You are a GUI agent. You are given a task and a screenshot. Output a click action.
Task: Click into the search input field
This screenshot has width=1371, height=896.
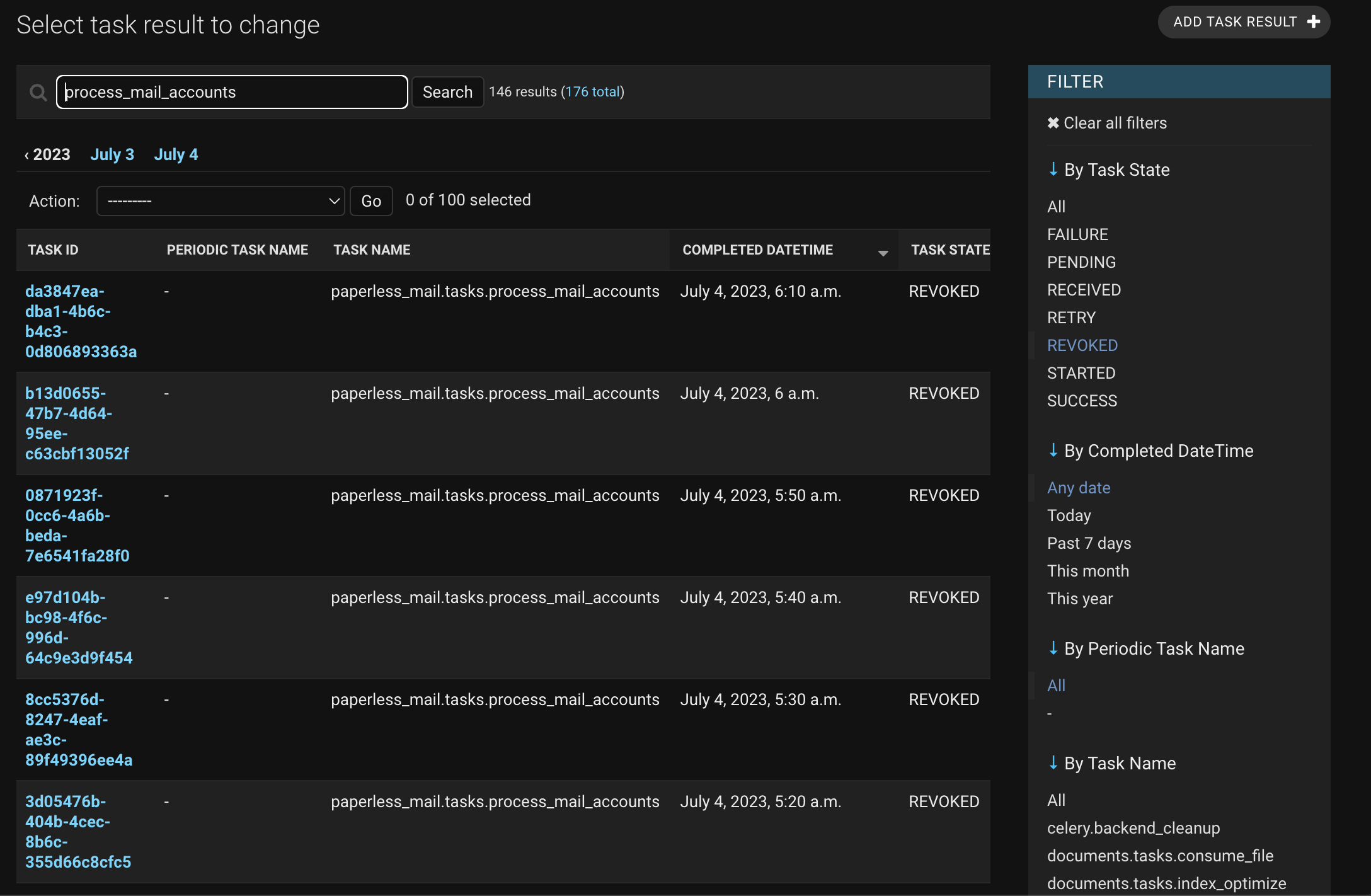(231, 91)
